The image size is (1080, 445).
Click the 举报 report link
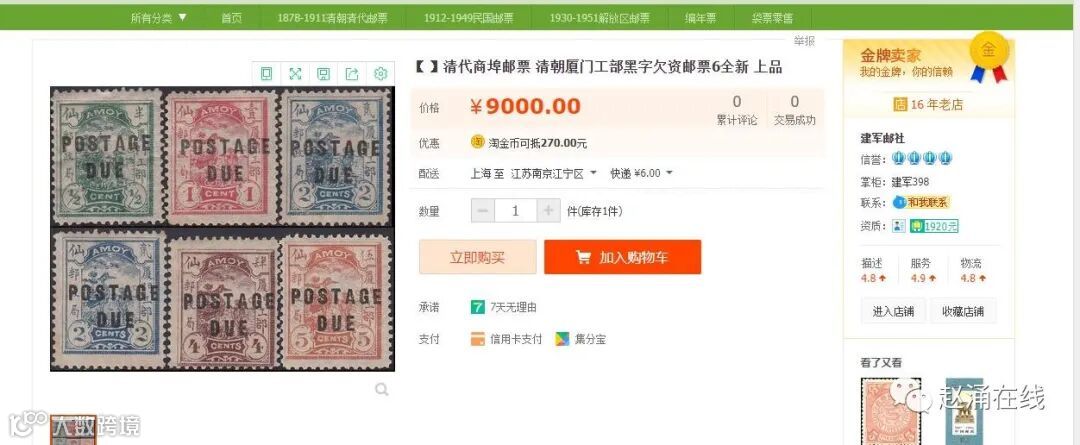click(x=804, y=41)
